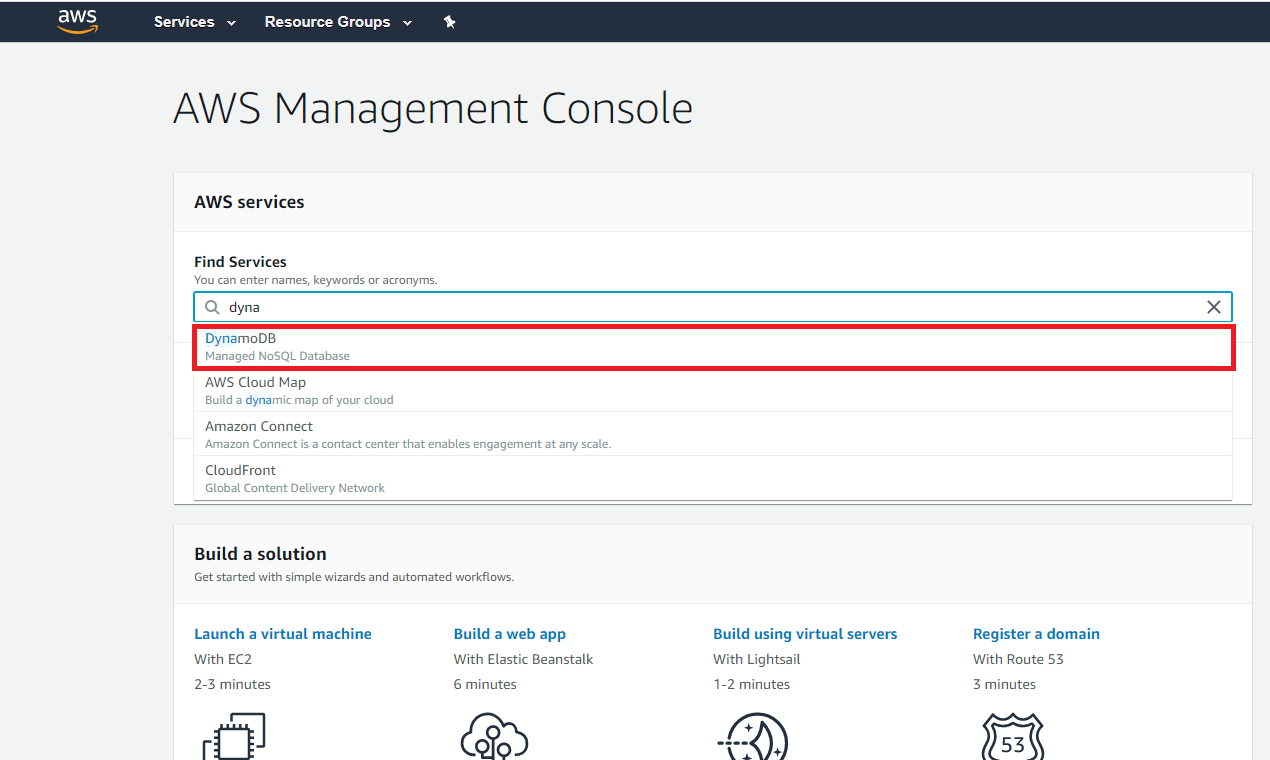Viewport: 1270px width, 760px height.
Task: Open Build a web app link
Action: point(510,634)
